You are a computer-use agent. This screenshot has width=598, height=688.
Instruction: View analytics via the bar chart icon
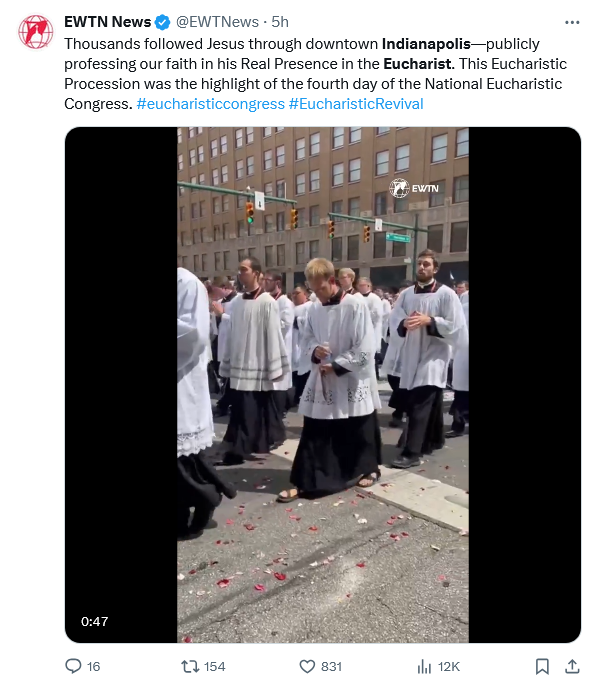point(424,666)
